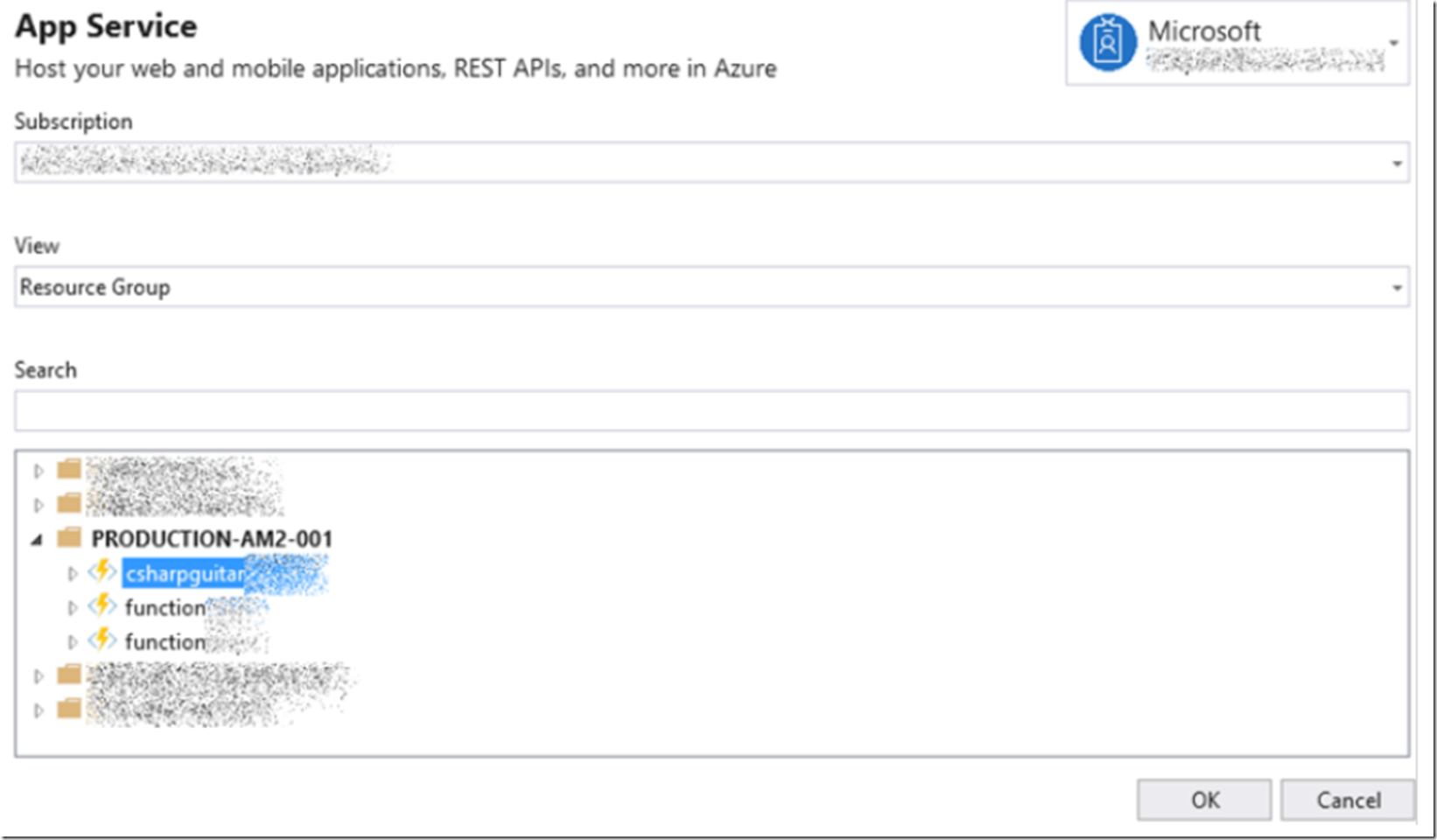Select the PRODUCTION-AM2-001 group label
The image size is (1437, 840).
[x=212, y=539]
